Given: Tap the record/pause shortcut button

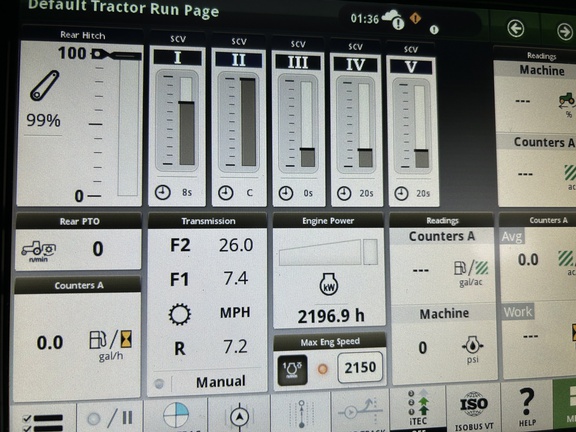Looking at the screenshot, I should click(110, 418).
